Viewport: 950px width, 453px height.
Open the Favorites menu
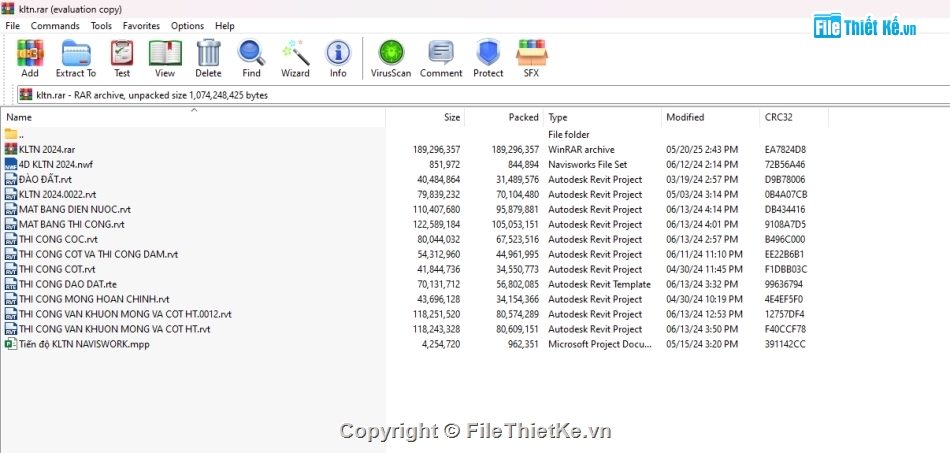(141, 25)
